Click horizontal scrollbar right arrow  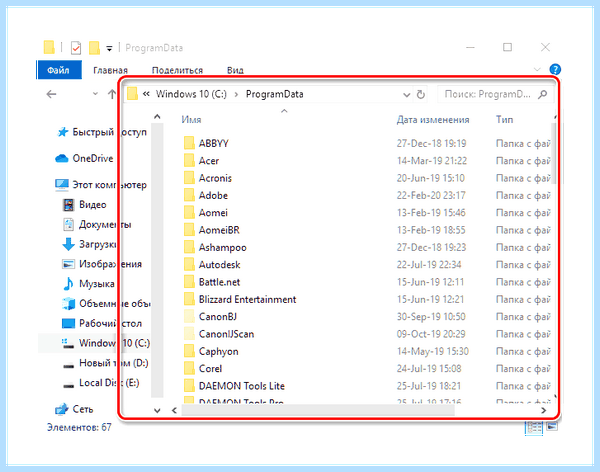point(543,410)
